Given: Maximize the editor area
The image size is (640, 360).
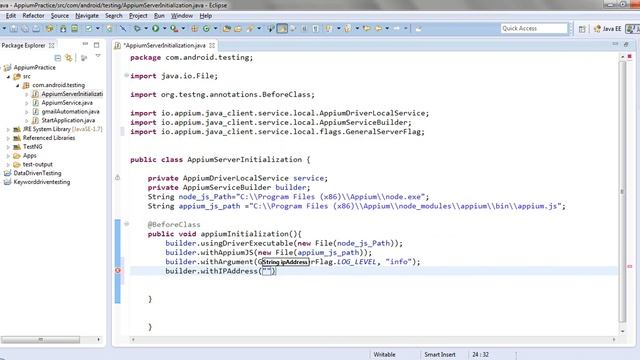Looking at the screenshot, I should (626, 44).
